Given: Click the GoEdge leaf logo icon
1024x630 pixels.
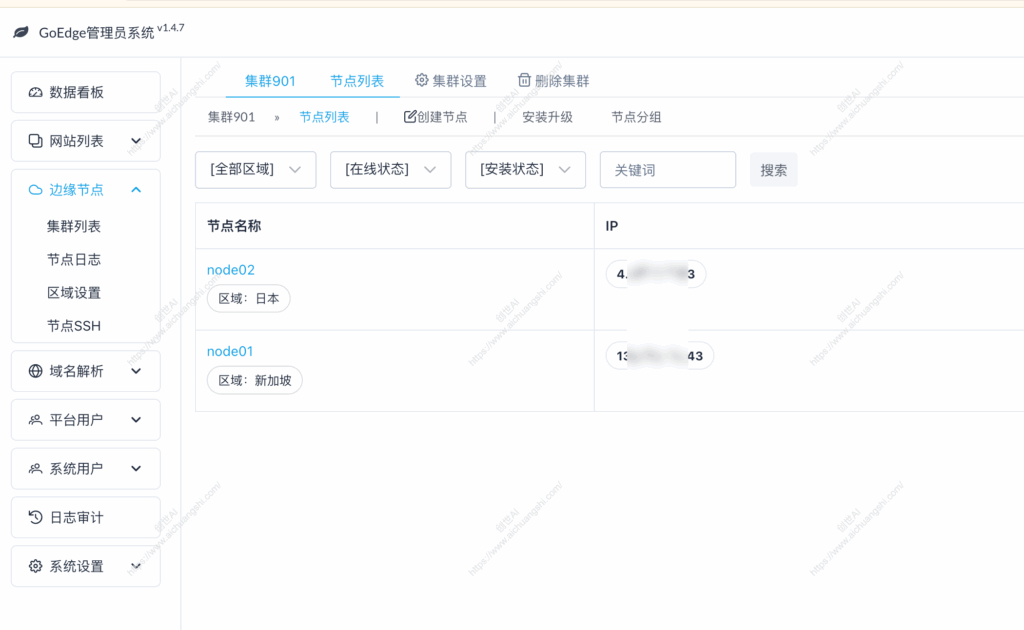Looking at the screenshot, I should pos(20,31).
